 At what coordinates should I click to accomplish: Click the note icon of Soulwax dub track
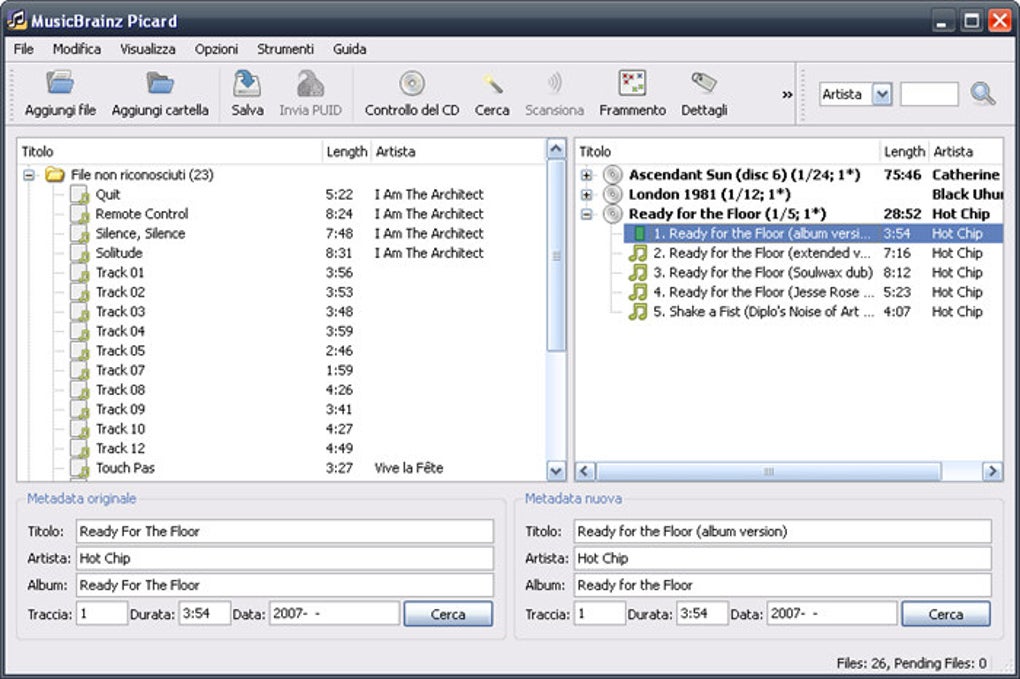pos(638,273)
